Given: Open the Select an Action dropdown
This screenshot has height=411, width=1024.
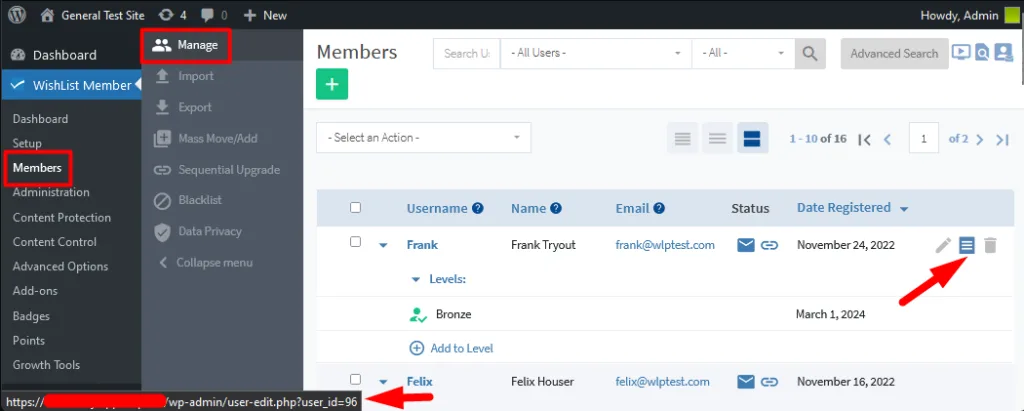Looking at the screenshot, I should click(x=424, y=138).
